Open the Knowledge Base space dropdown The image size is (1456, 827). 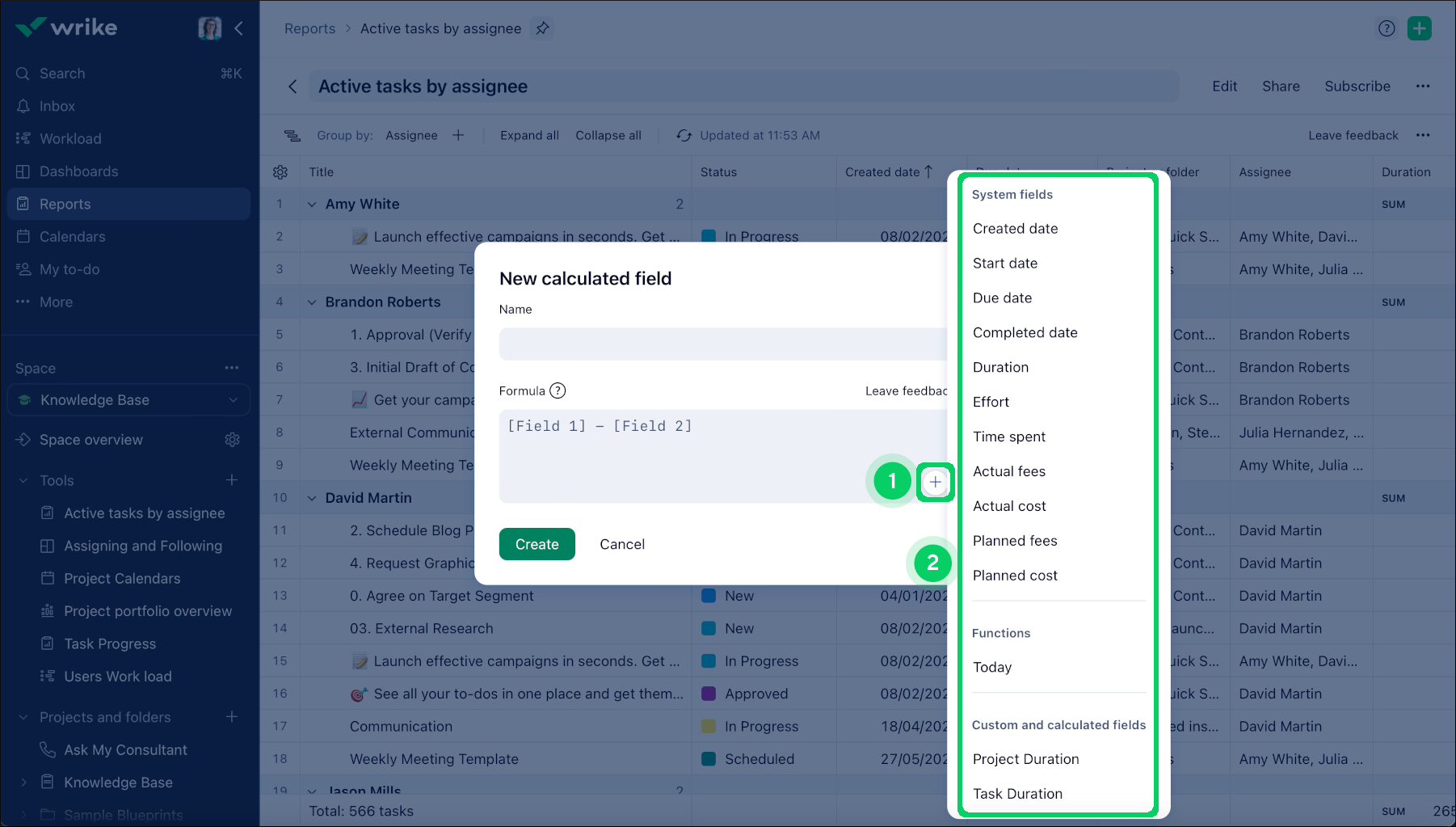pyautogui.click(x=233, y=400)
